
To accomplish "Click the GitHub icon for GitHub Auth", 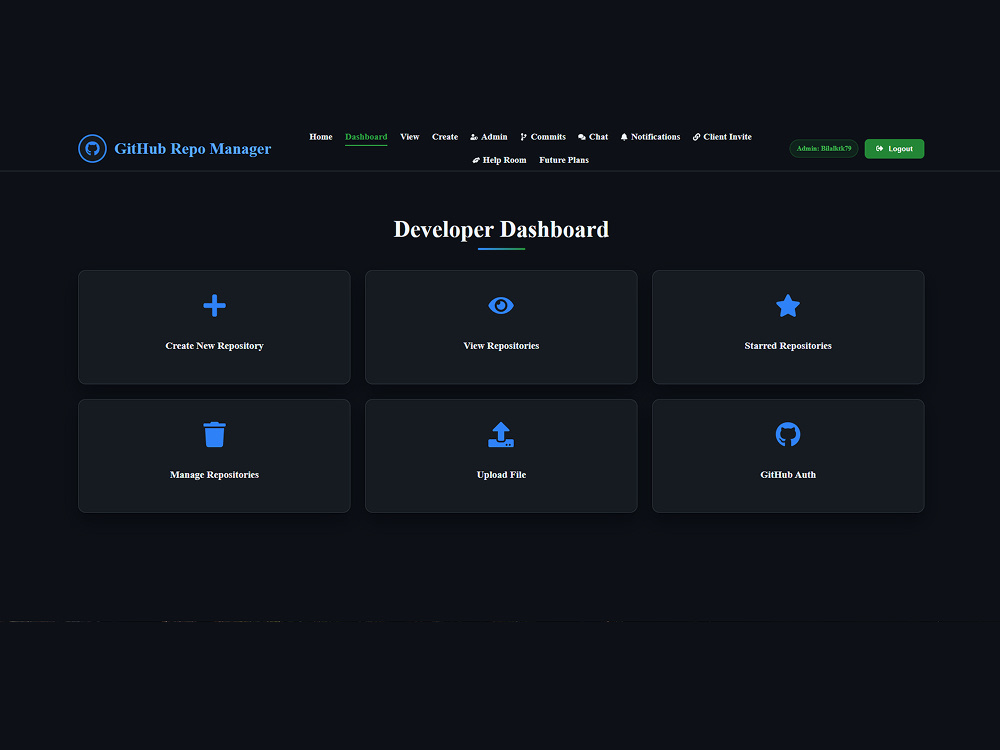I will (x=788, y=434).
